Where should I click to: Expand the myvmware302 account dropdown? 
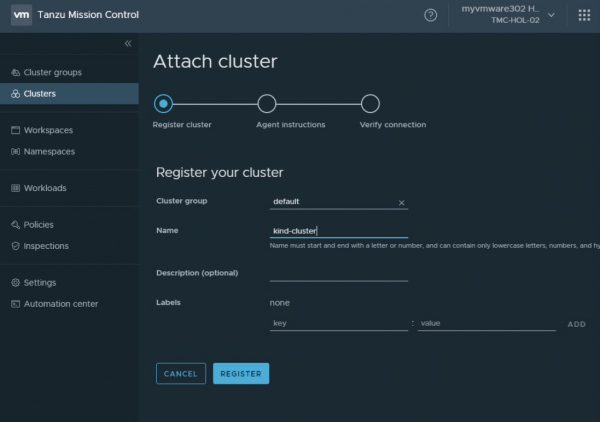point(551,15)
